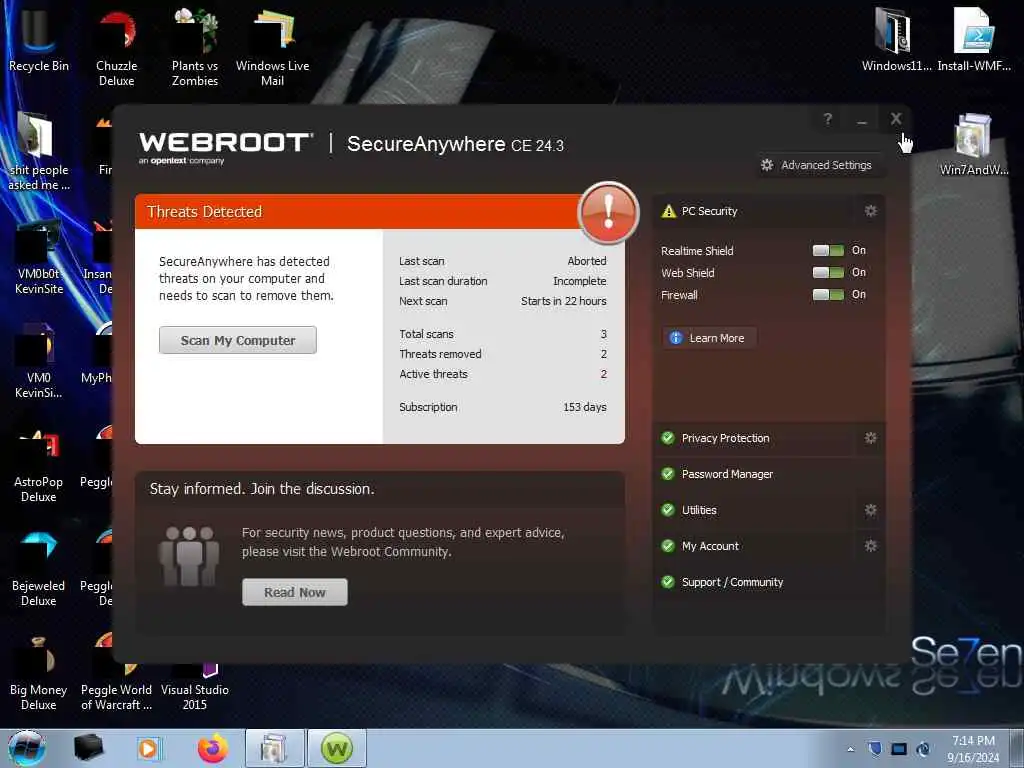Click network icon in system tray
This screenshot has height=768, width=1024.
(899, 749)
